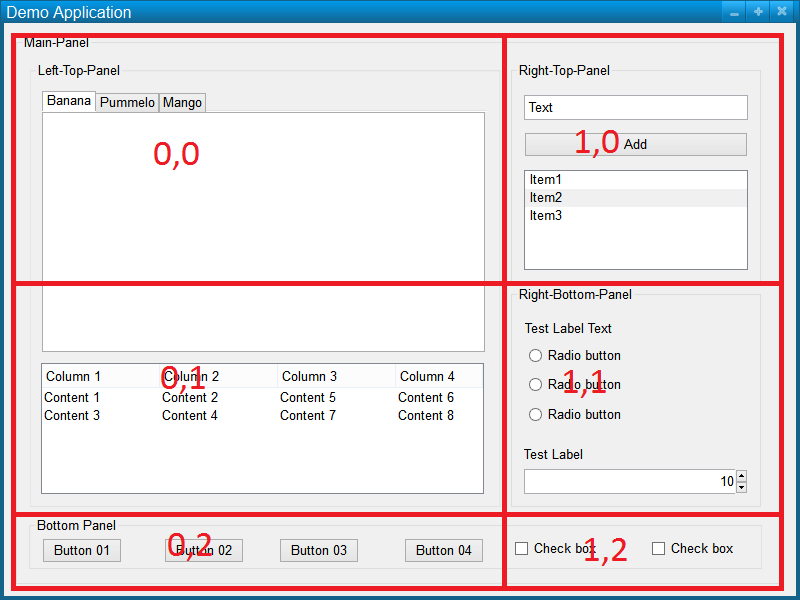Viewport: 800px width, 613px height.
Task: Click the Add button
Action: click(x=635, y=144)
